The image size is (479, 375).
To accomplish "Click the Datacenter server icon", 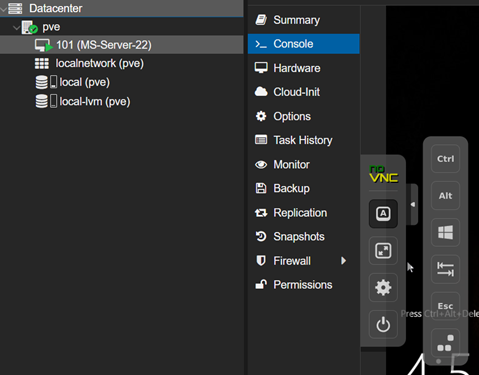I will 15,8.
